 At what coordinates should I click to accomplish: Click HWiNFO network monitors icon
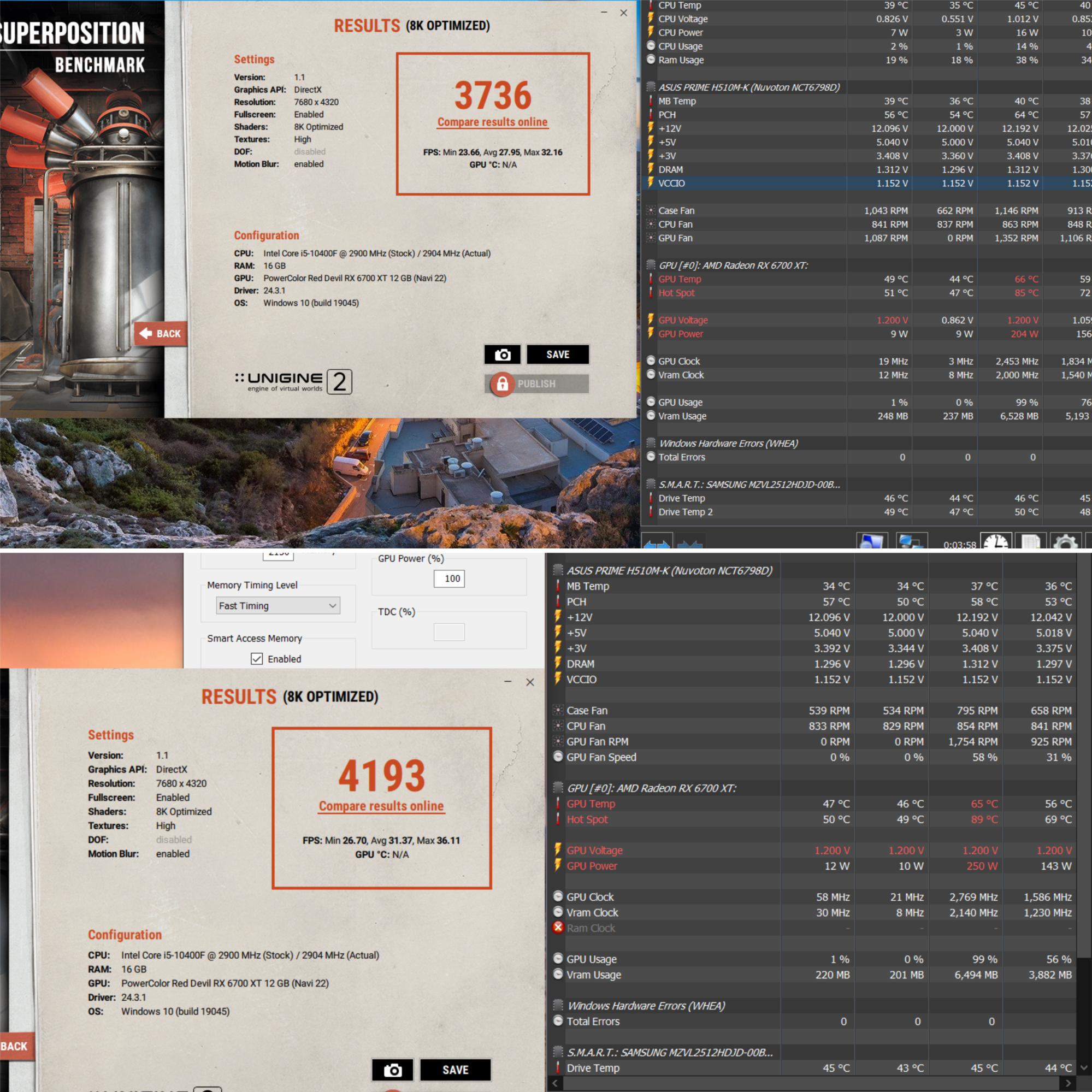tap(911, 542)
